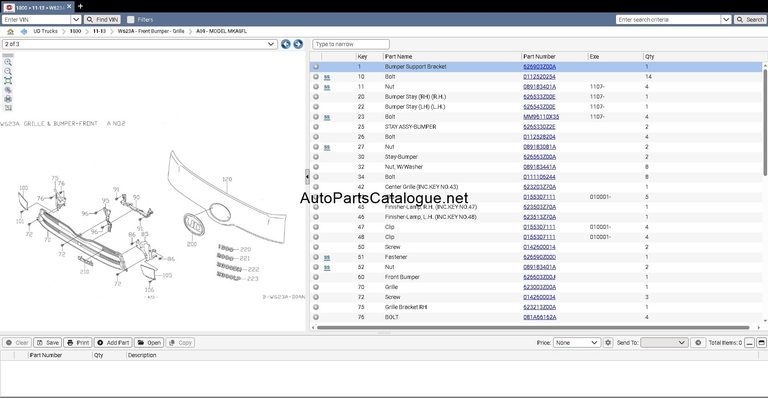Click the Save button in pick list

pyautogui.click(x=48, y=343)
